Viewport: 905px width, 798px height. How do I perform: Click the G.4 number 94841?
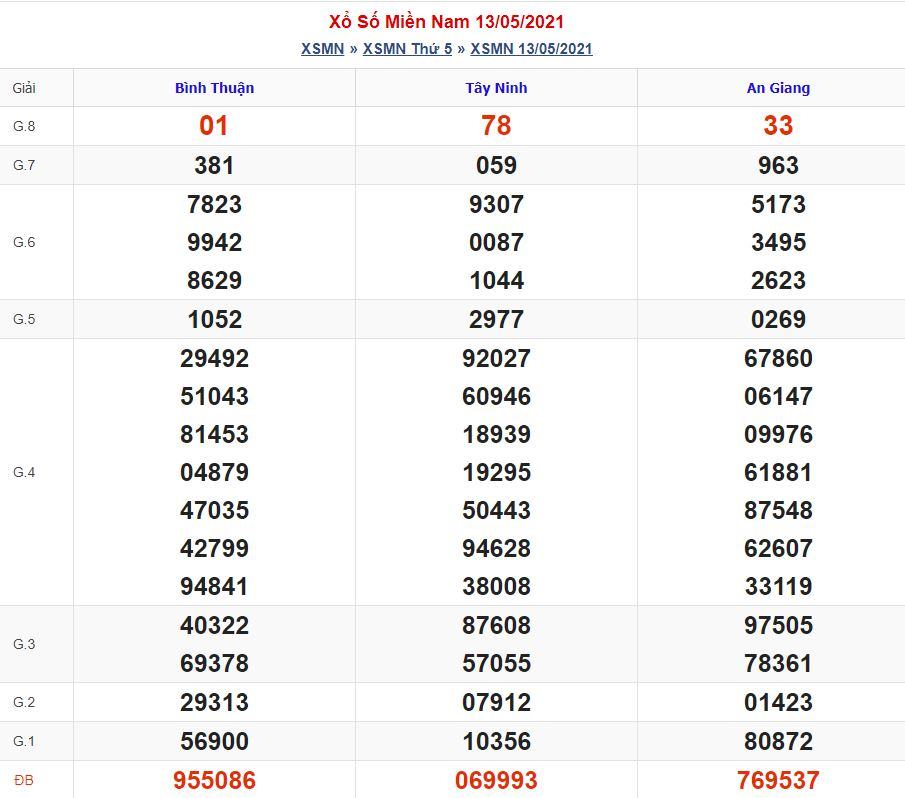click(x=214, y=587)
